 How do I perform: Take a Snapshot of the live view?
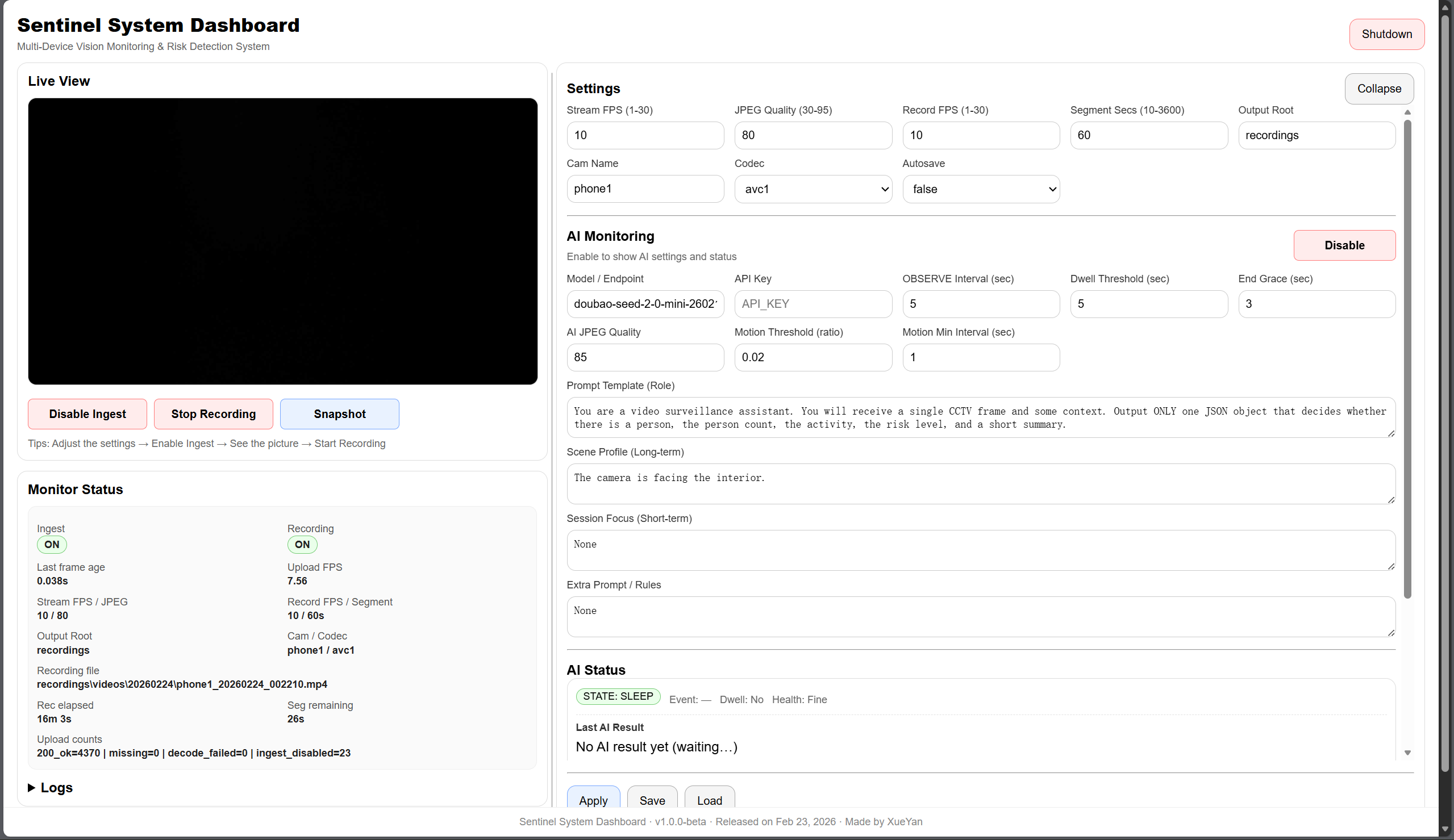pos(339,413)
